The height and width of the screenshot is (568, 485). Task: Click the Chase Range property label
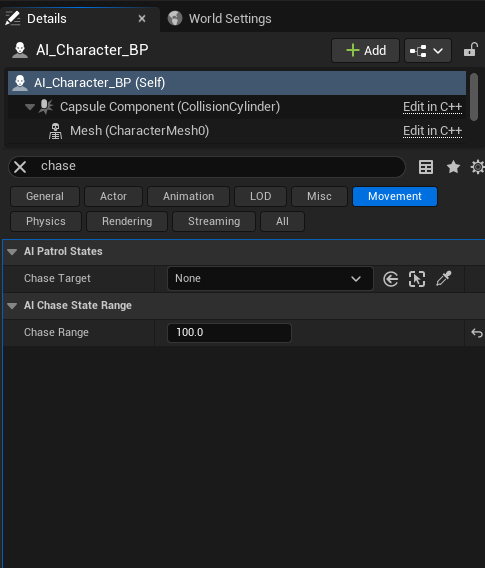(x=57, y=332)
